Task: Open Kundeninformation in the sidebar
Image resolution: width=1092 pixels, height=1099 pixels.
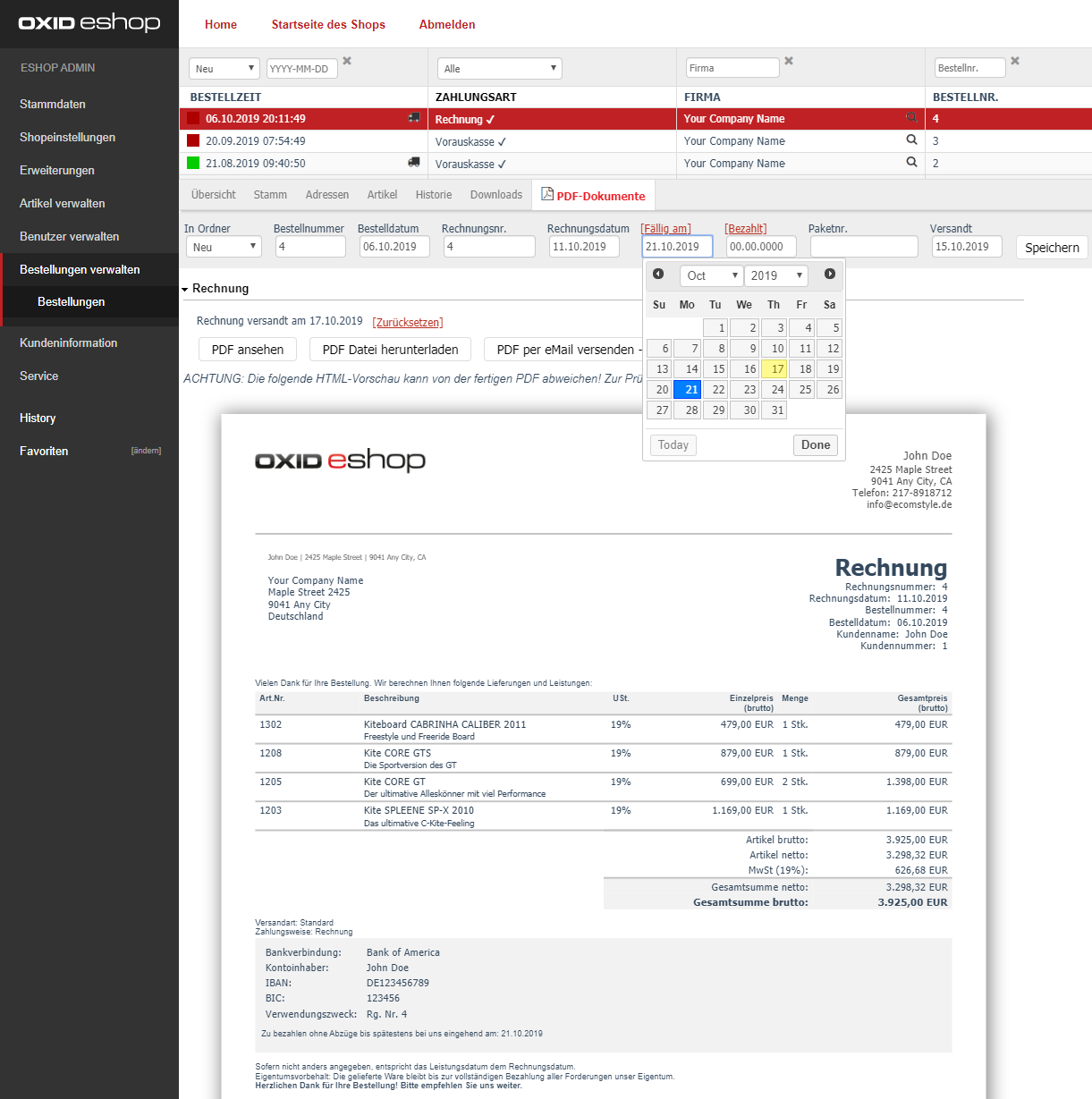Action: [68, 342]
